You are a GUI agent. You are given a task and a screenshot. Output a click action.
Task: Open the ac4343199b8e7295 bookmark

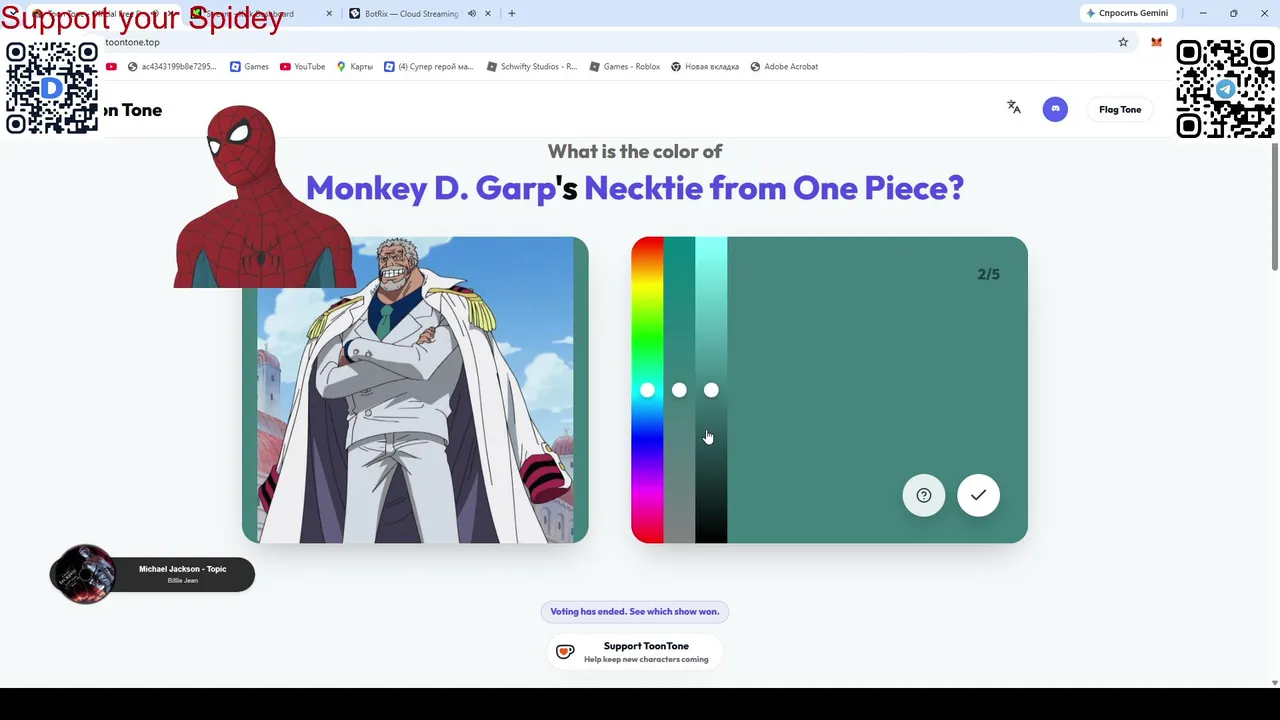[x=172, y=67]
